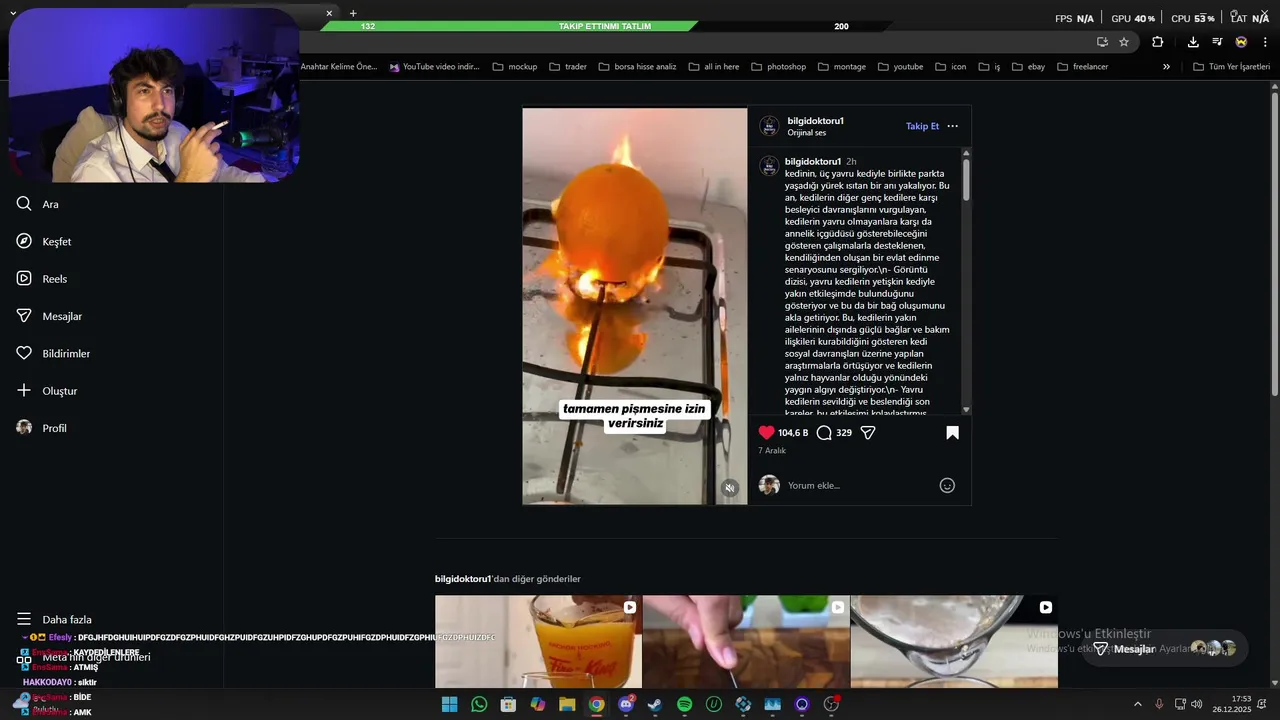Bookmark this page with star icon
The height and width of the screenshot is (720, 1280).
[1124, 42]
